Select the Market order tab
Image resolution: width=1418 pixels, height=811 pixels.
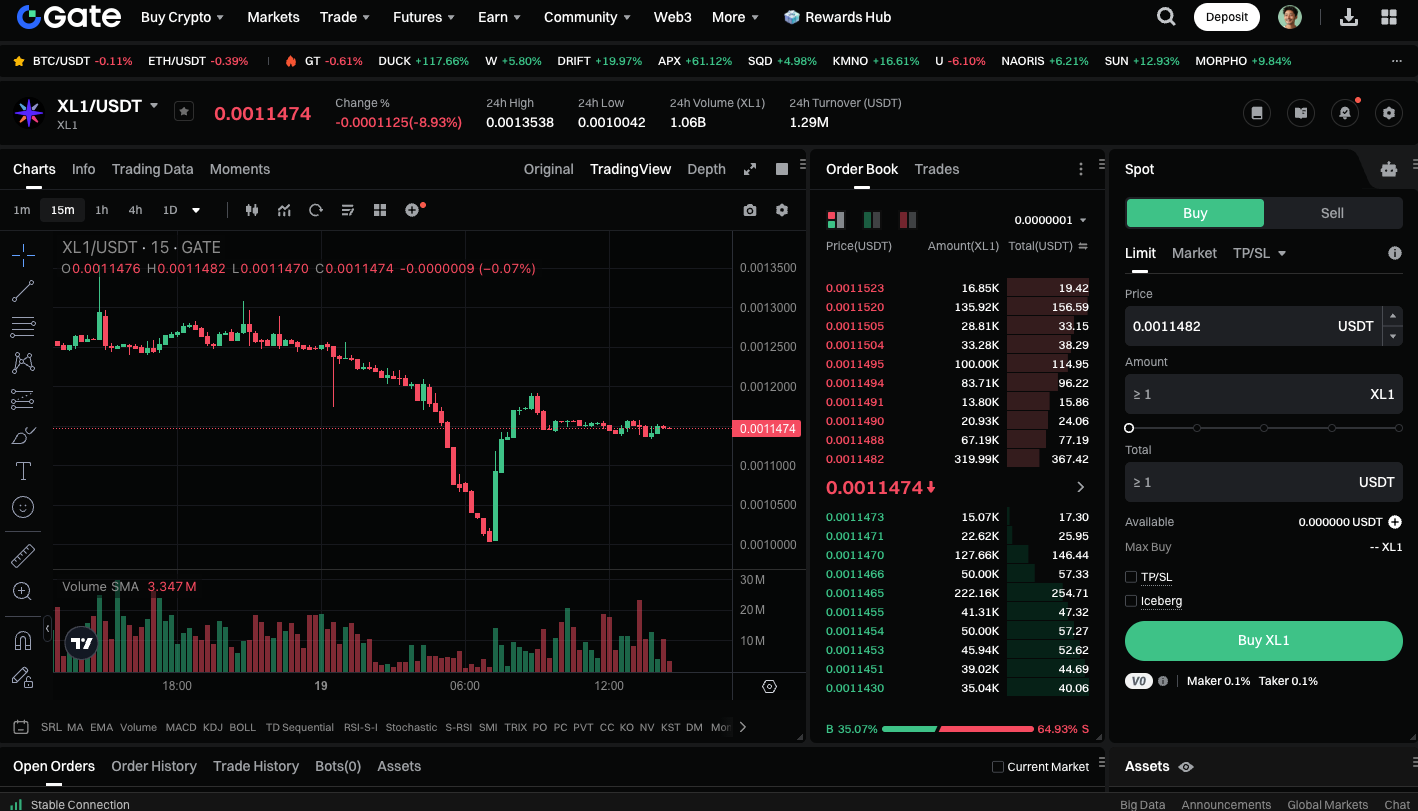click(1194, 253)
